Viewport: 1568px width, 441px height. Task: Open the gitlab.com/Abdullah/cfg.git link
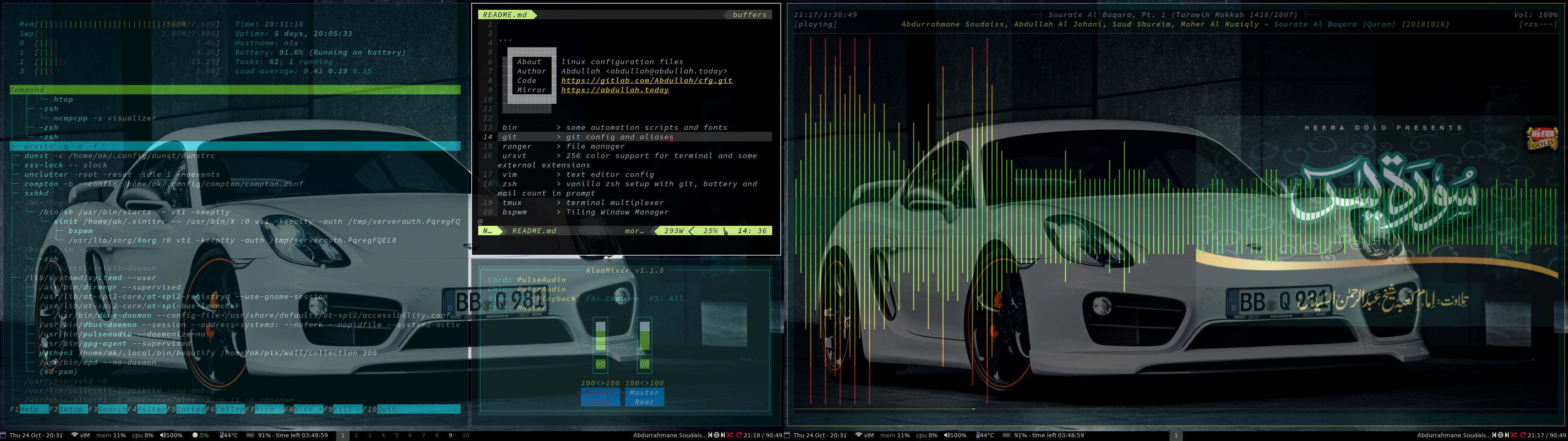646,80
